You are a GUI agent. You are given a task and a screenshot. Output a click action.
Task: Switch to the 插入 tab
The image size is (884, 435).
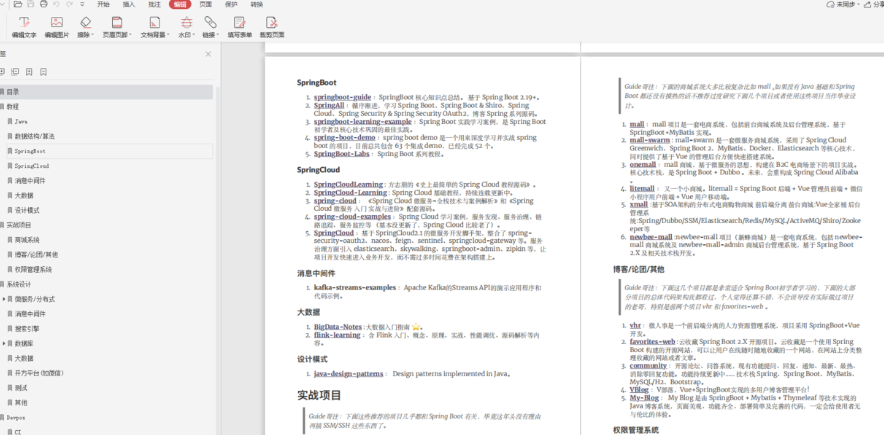coord(129,4)
